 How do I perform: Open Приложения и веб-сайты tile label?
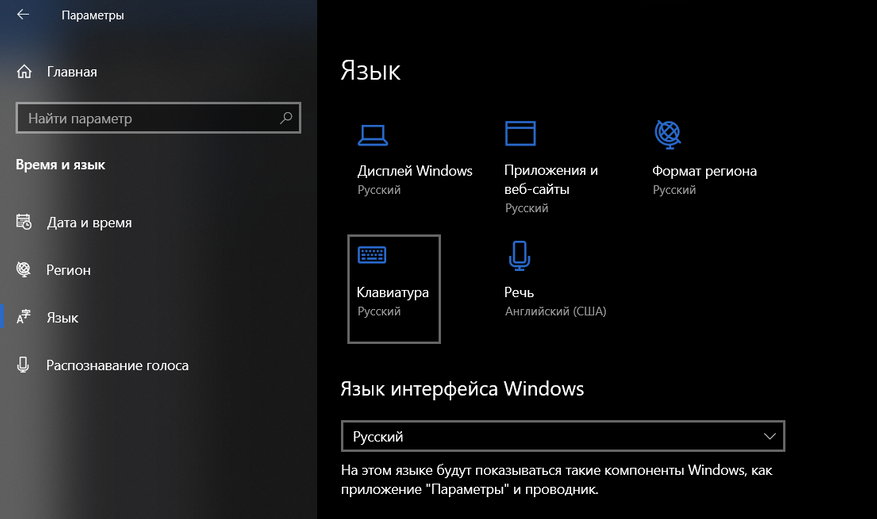551,180
